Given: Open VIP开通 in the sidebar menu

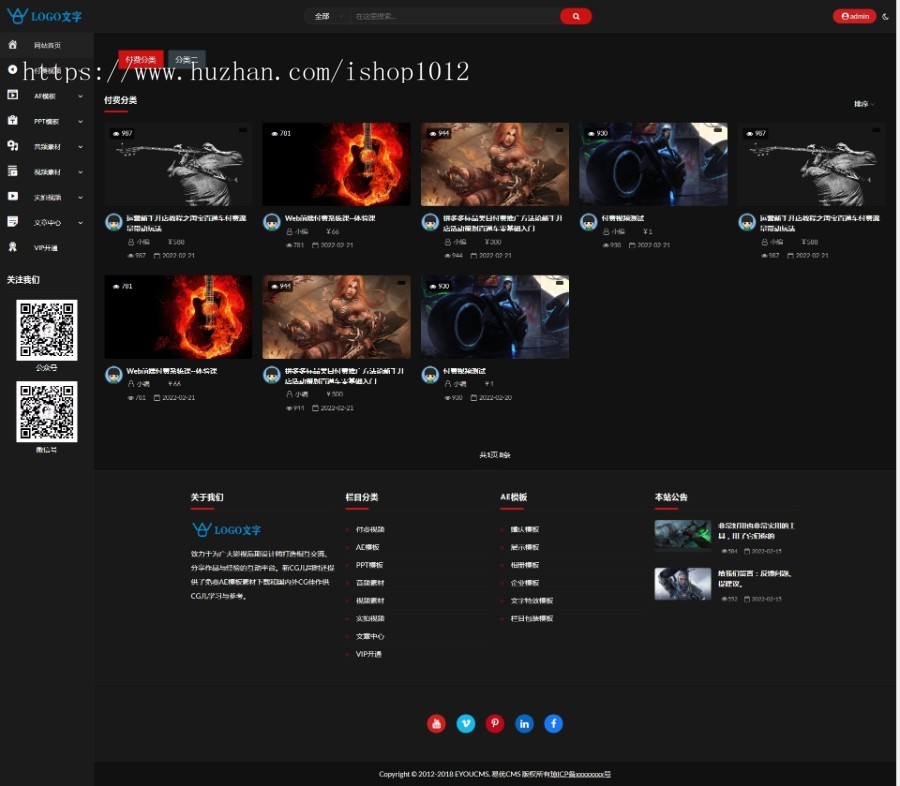Looking at the screenshot, I should coord(45,247).
